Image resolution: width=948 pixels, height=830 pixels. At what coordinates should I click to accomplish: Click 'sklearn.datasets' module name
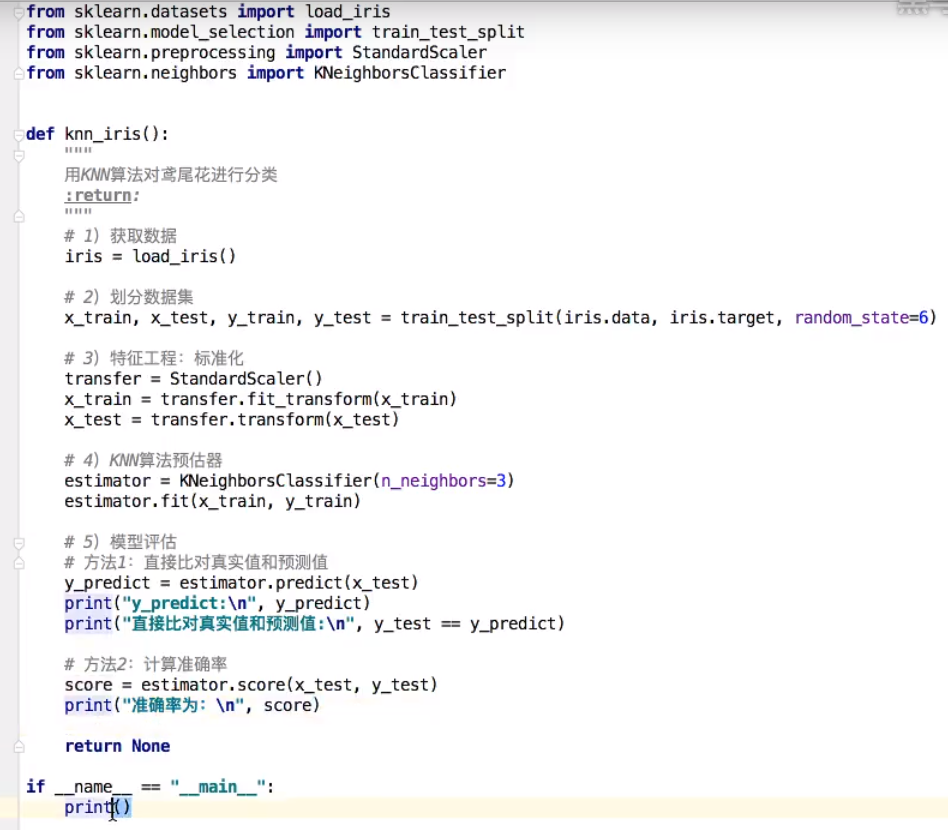[x=151, y=11]
